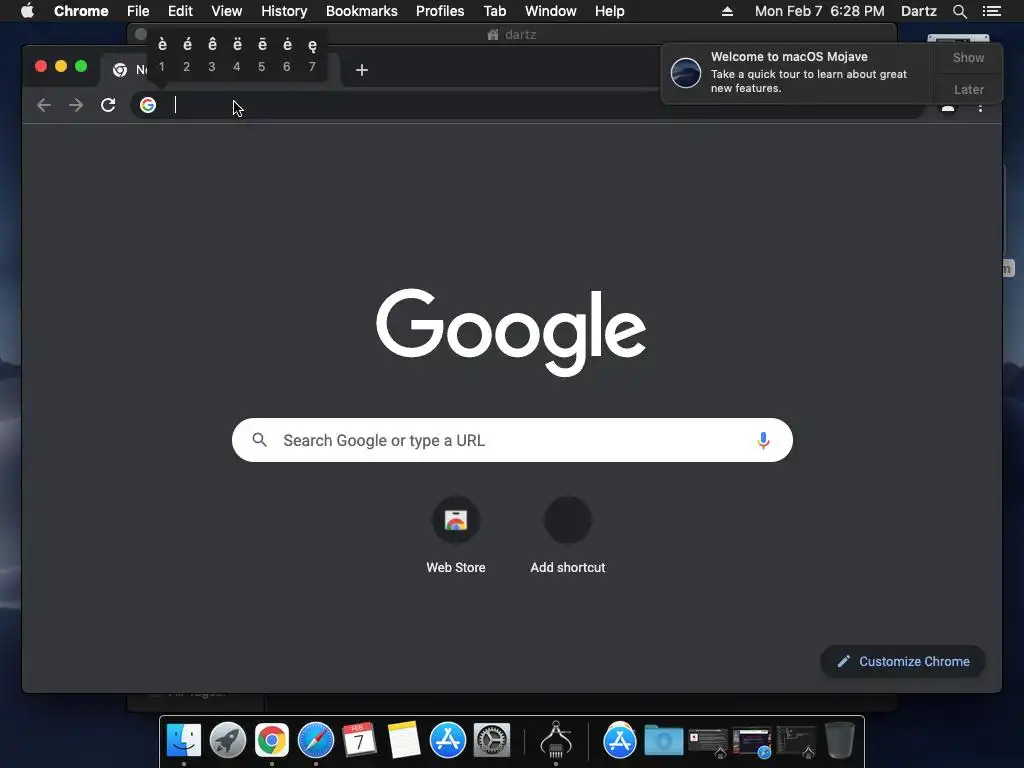Click Dartz user name in menu bar

click(919, 11)
